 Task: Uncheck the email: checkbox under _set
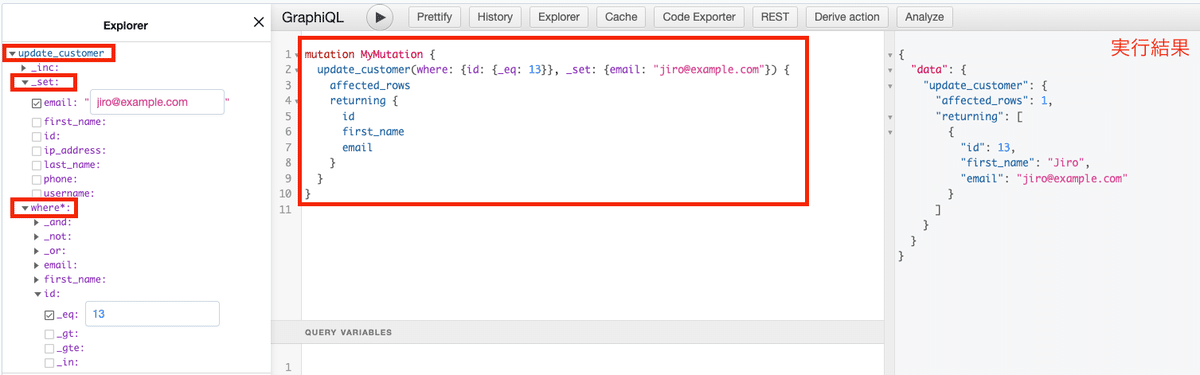click(37, 103)
